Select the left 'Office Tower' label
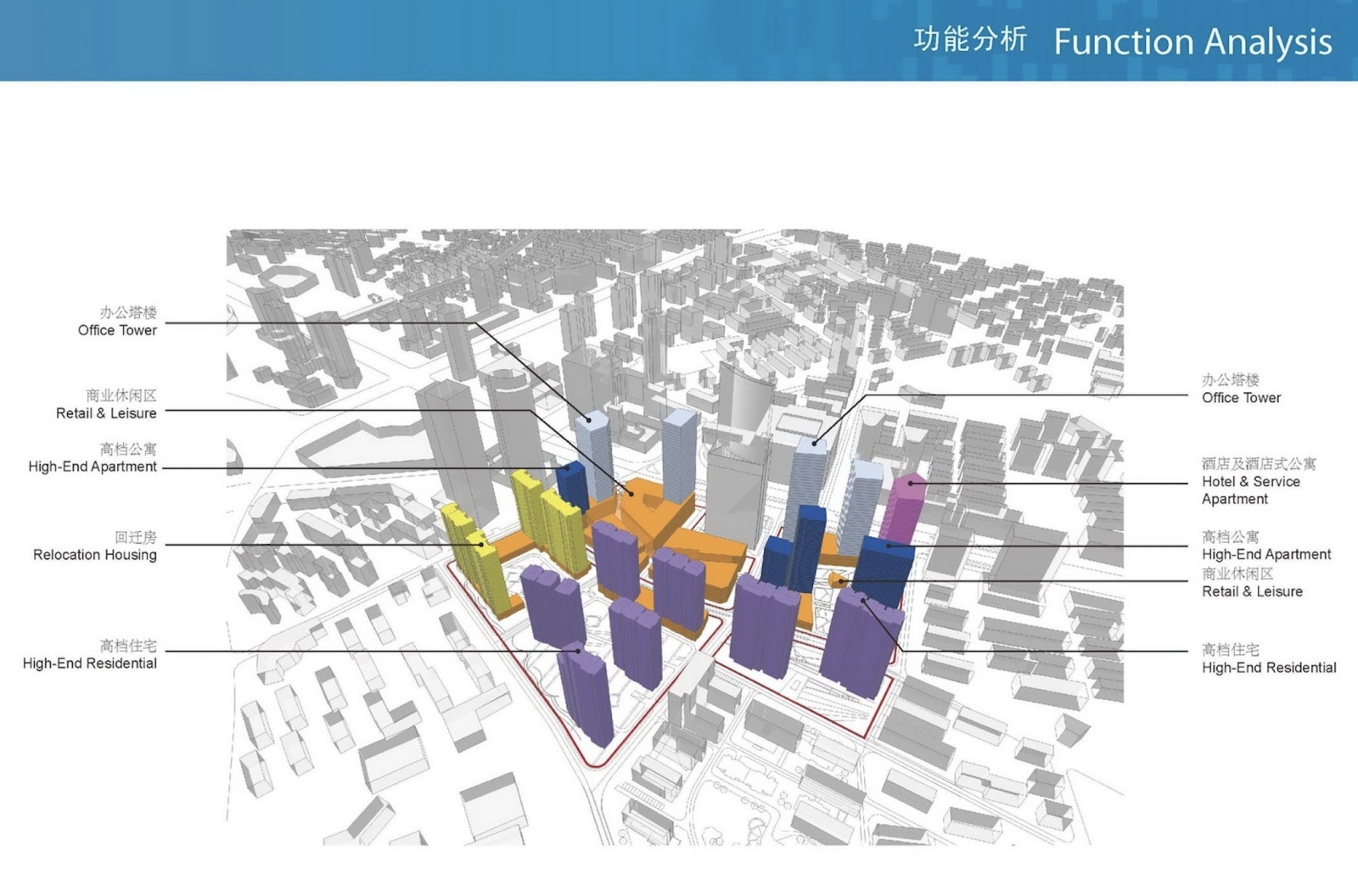Image resolution: width=1358 pixels, height=896 pixels. coord(117,330)
